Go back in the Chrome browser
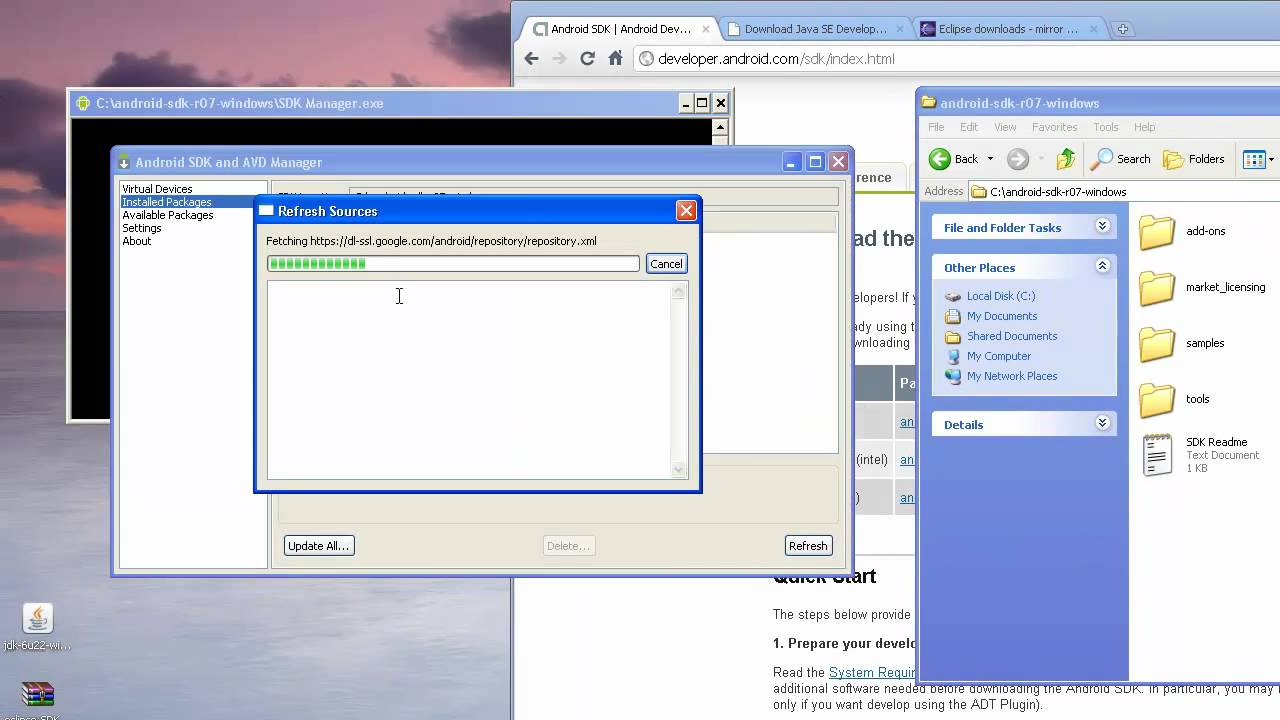Viewport: 1280px width, 720px height. pos(531,59)
